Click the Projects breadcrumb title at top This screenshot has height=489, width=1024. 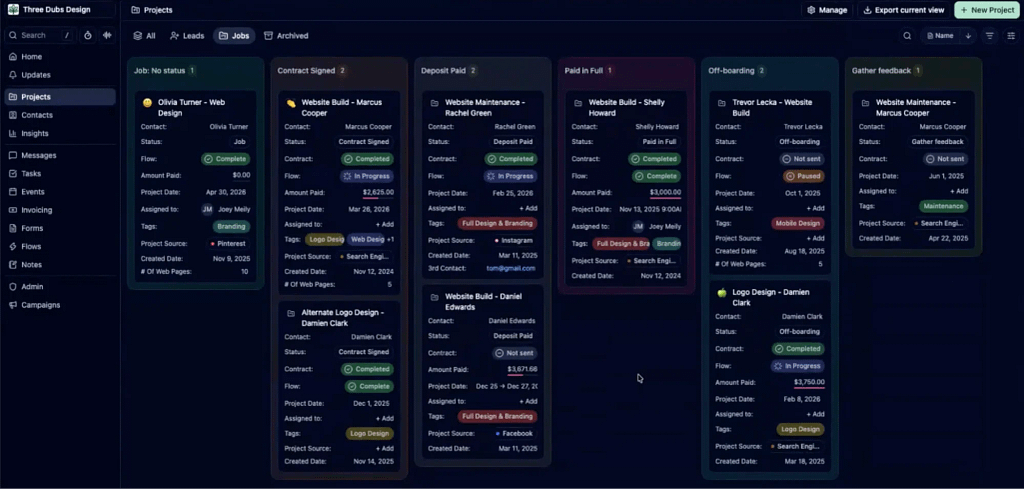tap(158, 10)
